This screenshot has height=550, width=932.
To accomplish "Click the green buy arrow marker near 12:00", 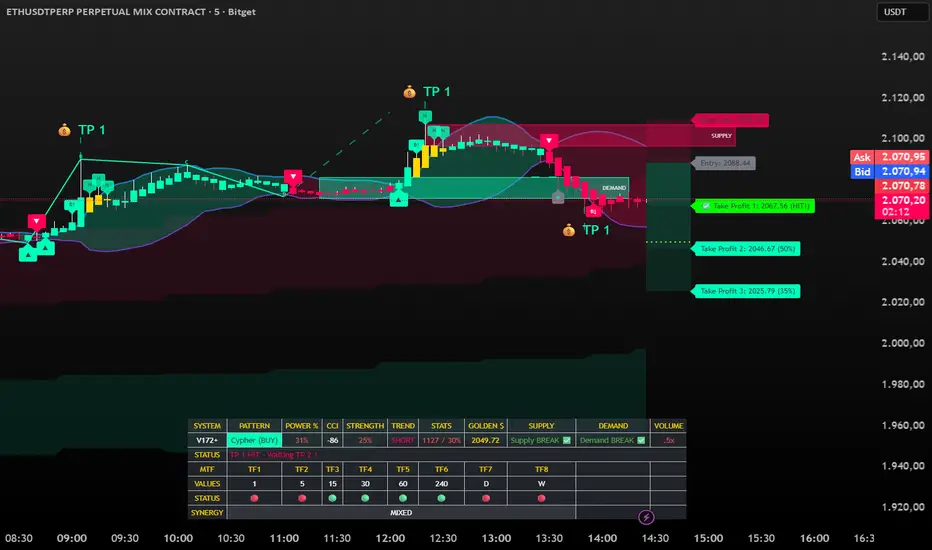I will point(399,199).
